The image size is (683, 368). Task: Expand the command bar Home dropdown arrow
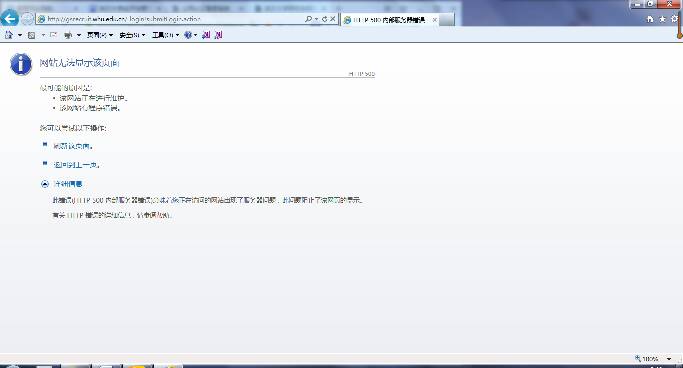point(20,35)
